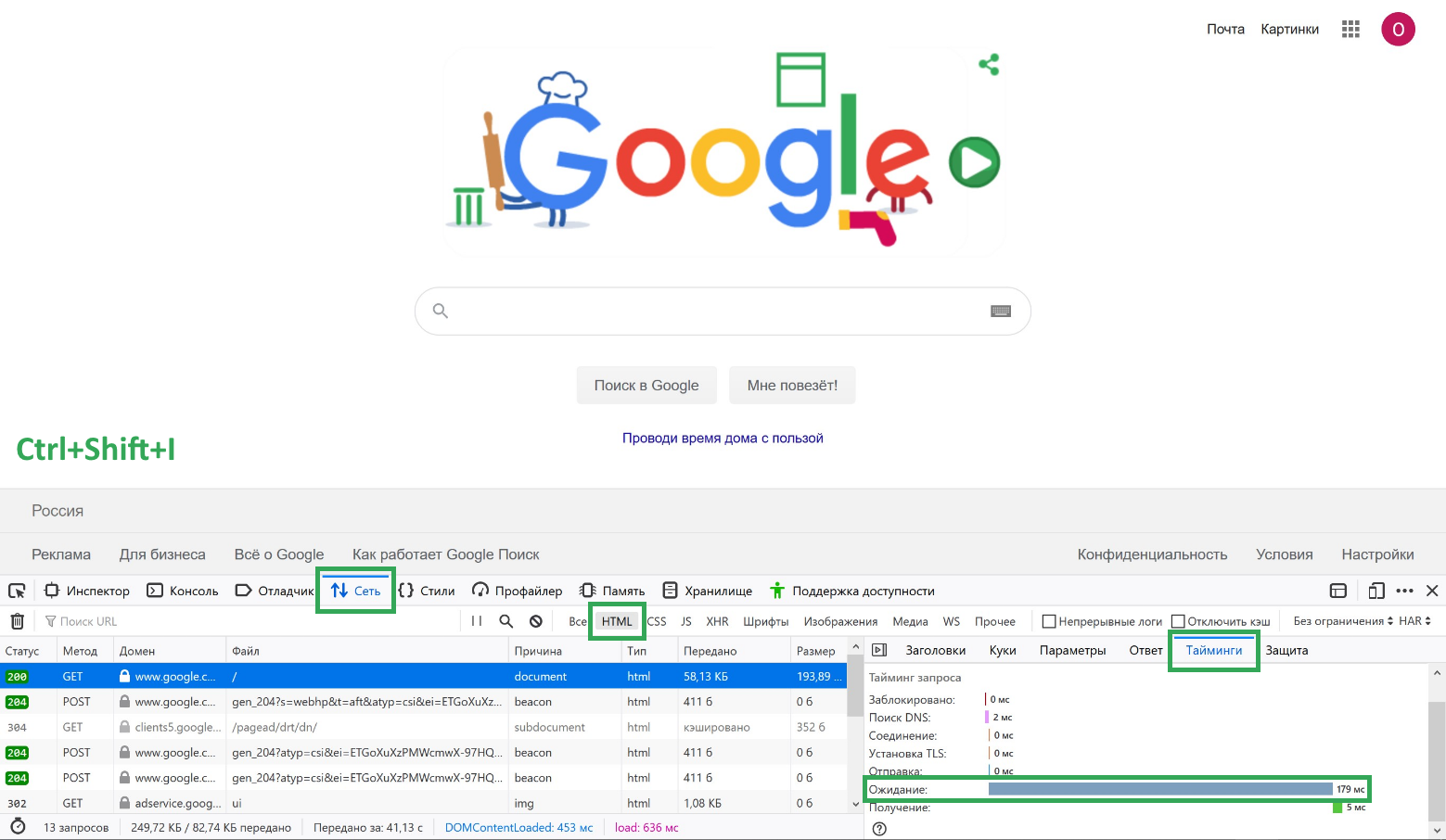Open Проводи время дома с пользой link
Image resolution: width=1446 pixels, height=840 pixels.
[723, 438]
